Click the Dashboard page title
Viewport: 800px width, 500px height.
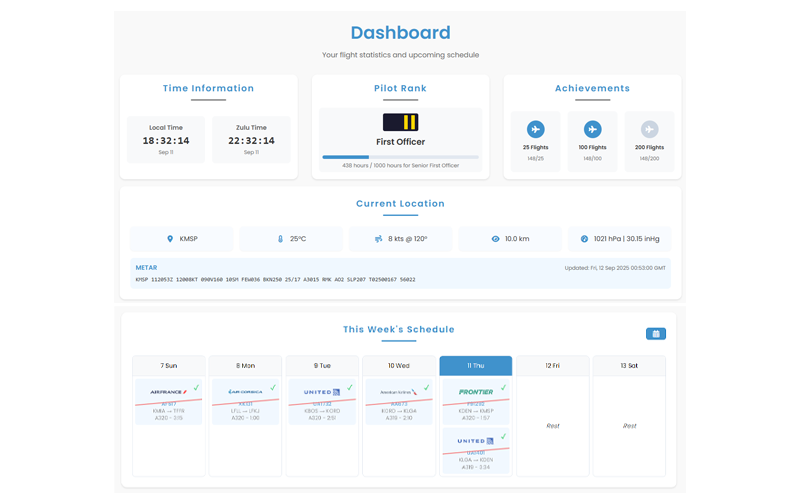tap(401, 33)
